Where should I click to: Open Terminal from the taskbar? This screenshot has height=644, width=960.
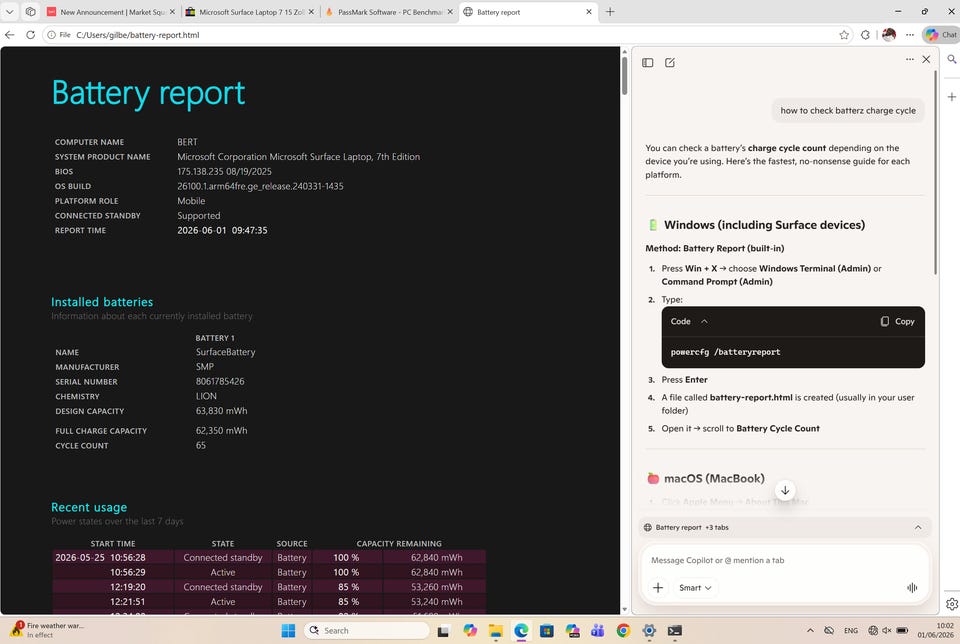point(675,631)
